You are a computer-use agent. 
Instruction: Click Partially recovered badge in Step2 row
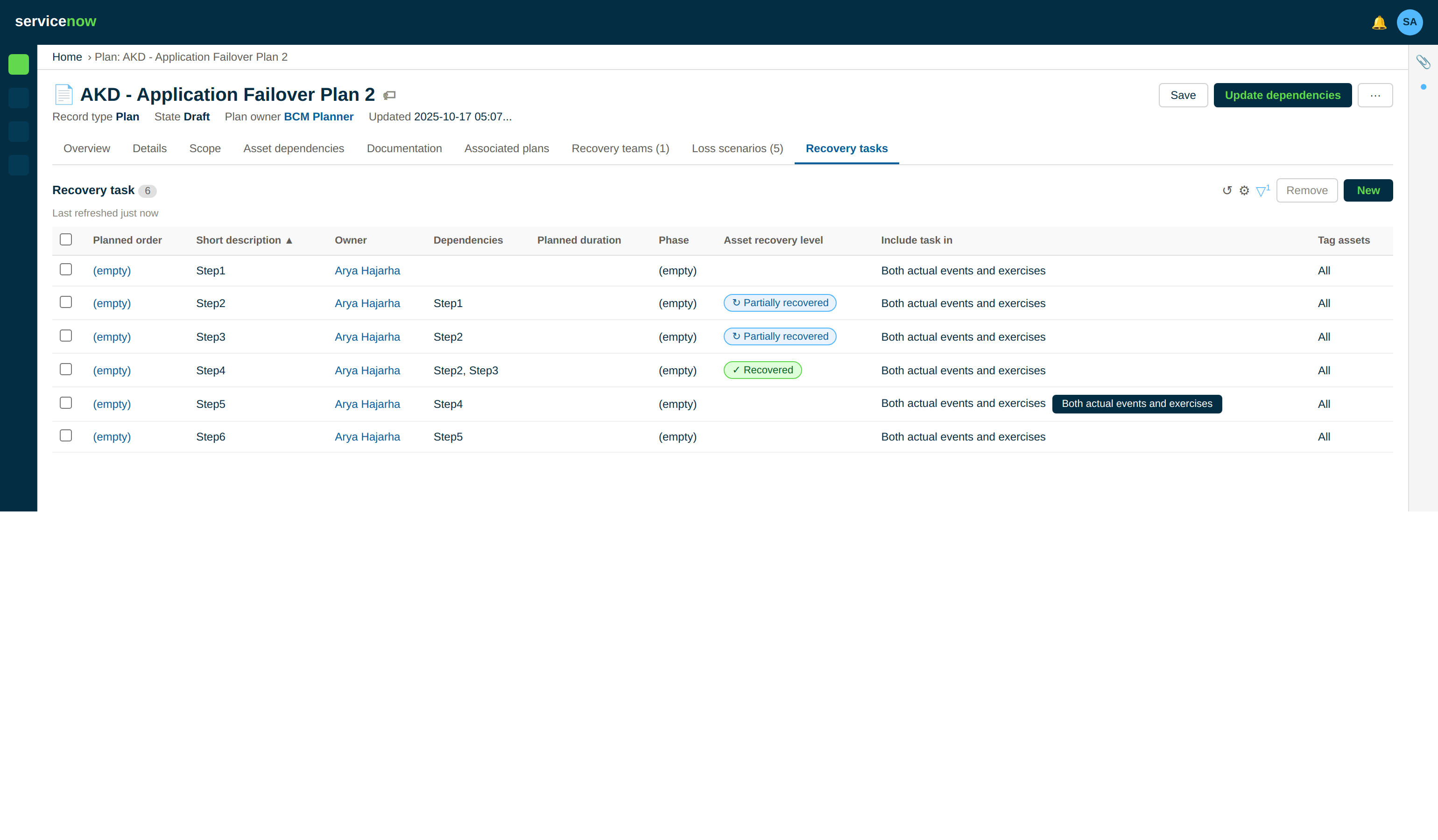(x=780, y=303)
